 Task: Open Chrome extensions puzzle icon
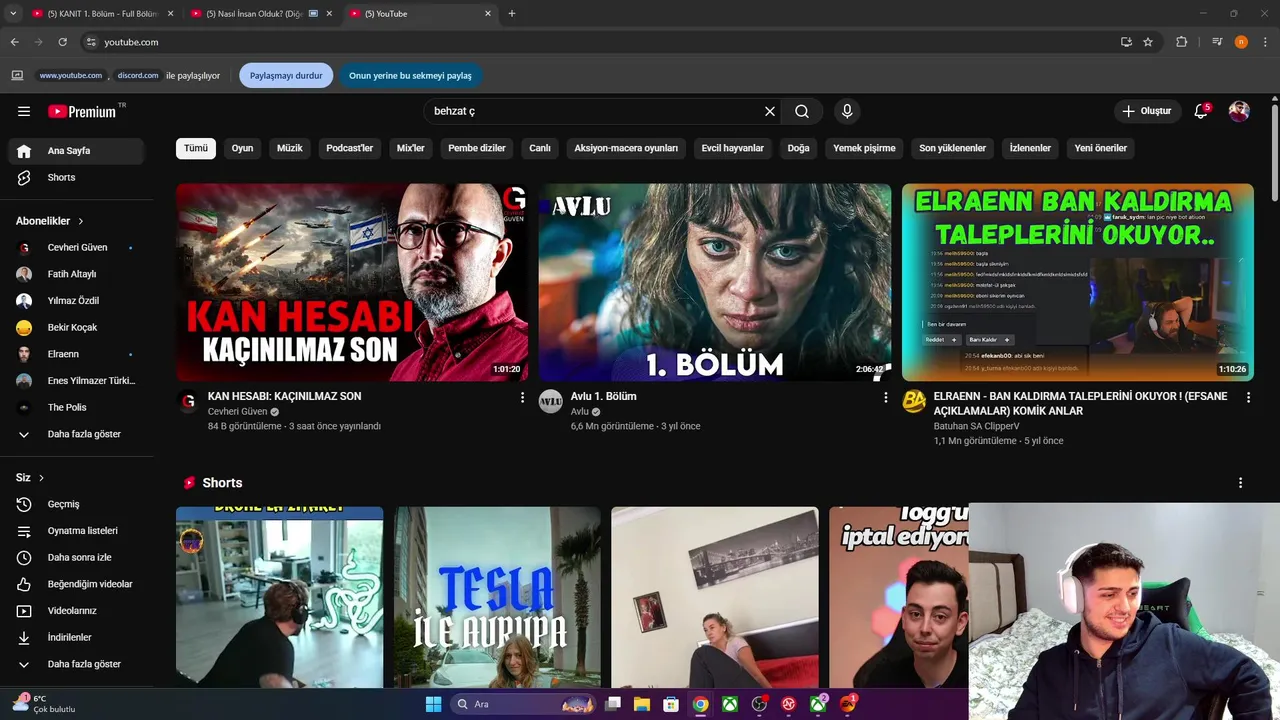1181,42
